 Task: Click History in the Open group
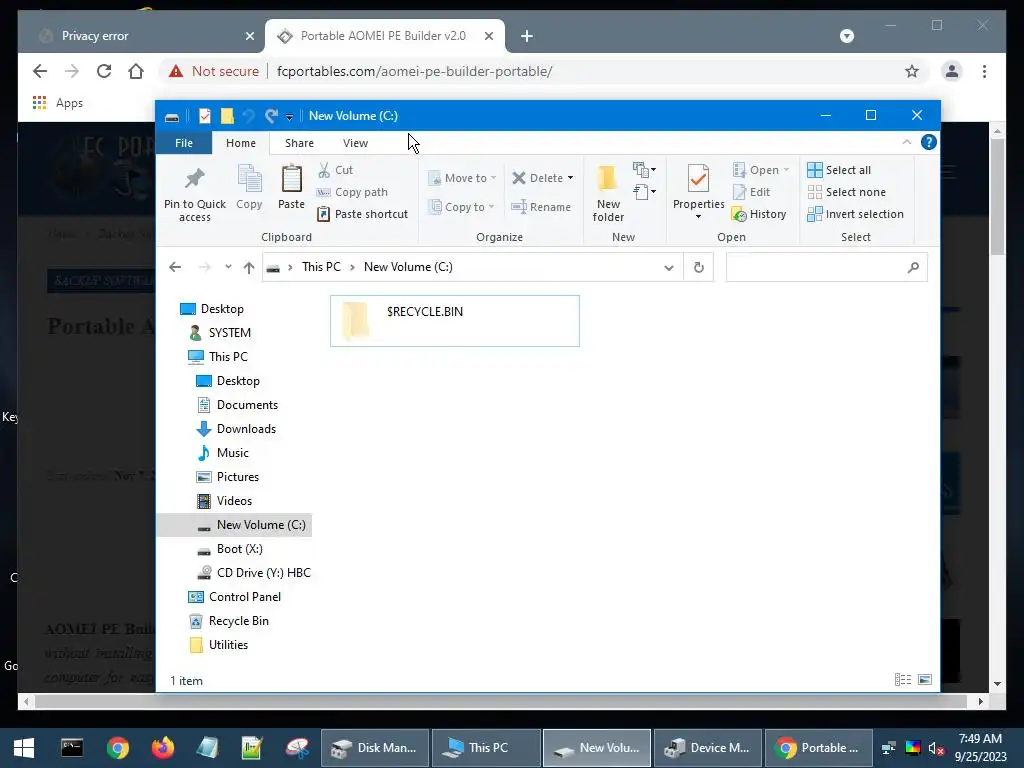[760, 214]
